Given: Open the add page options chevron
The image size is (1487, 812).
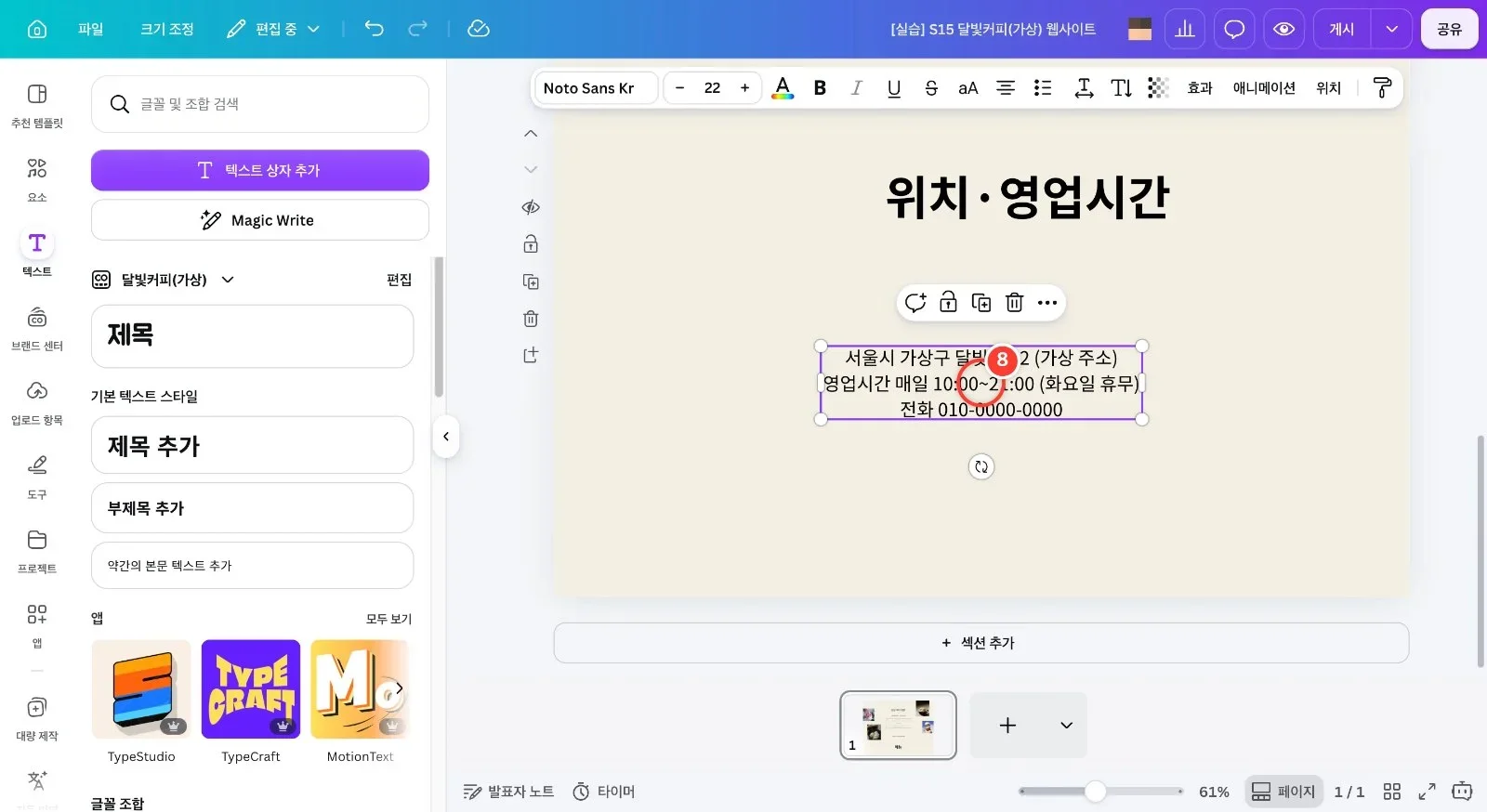Looking at the screenshot, I should point(1066,726).
